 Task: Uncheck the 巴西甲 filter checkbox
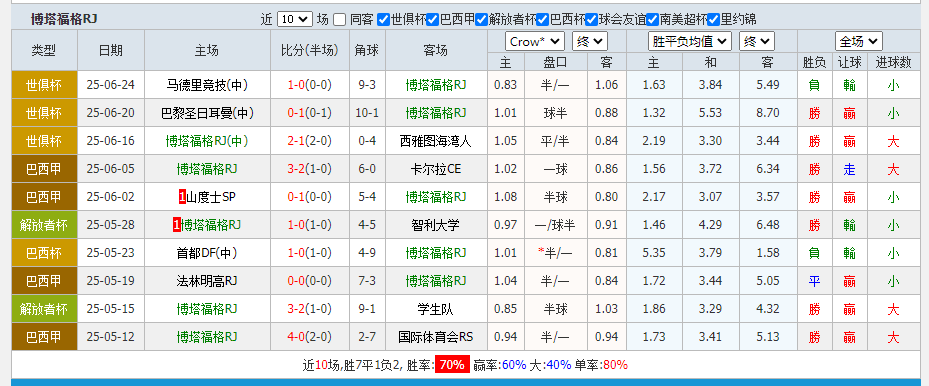pos(433,20)
